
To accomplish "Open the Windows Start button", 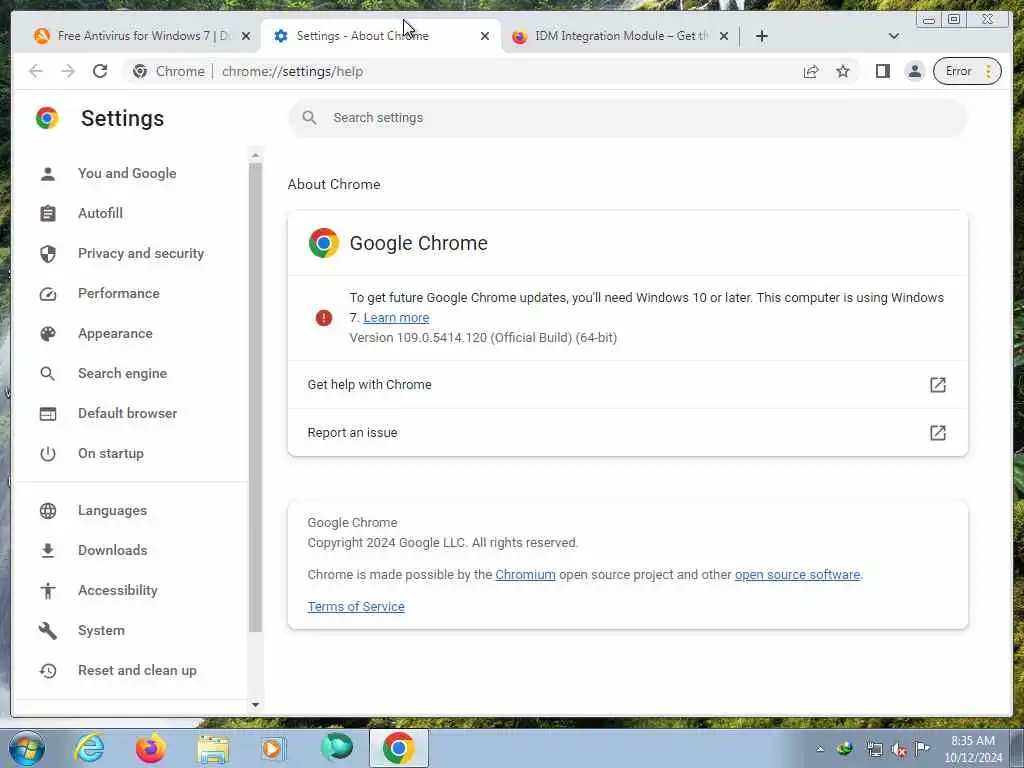I will (x=27, y=748).
